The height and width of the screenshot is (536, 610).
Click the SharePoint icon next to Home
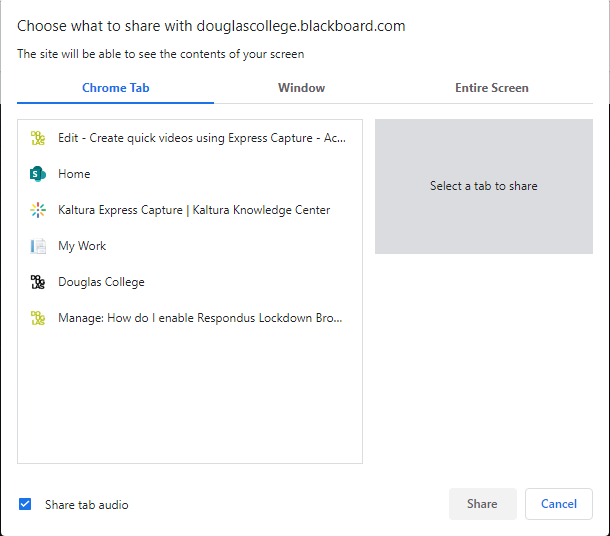pos(38,174)
